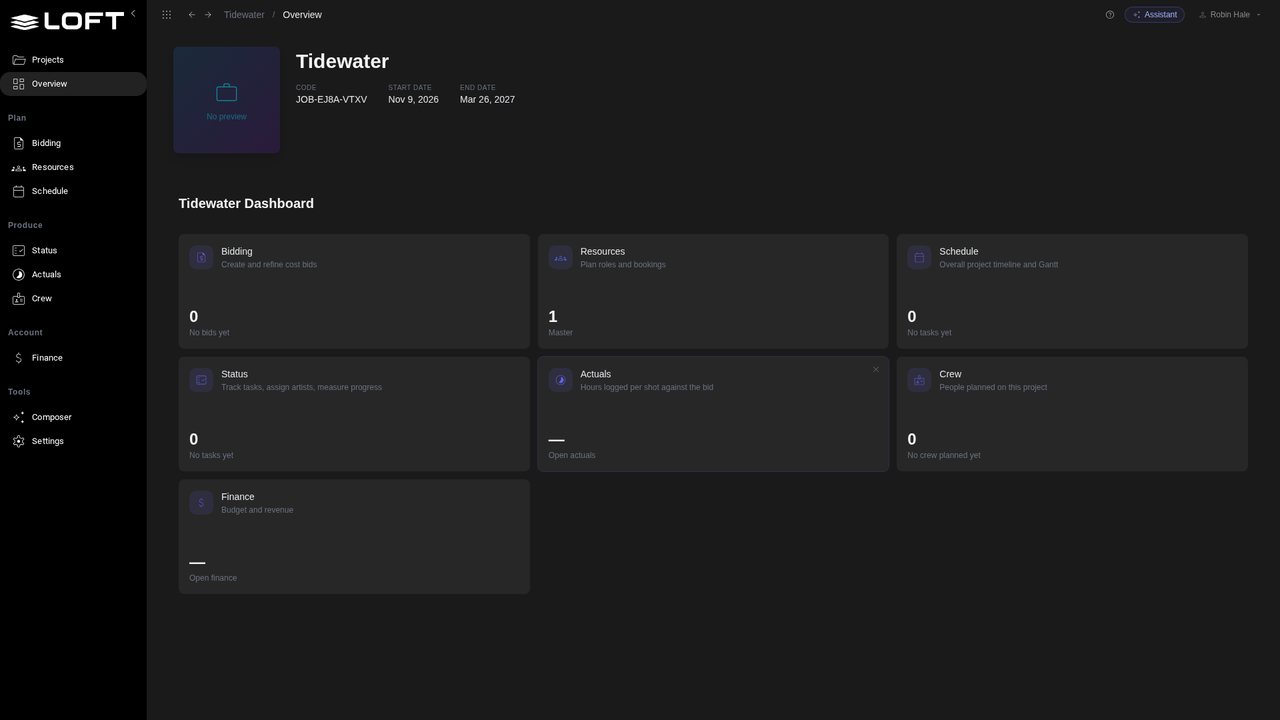
Task: Click the end date Mar 26, 2027
Action: tap(487, 100)
